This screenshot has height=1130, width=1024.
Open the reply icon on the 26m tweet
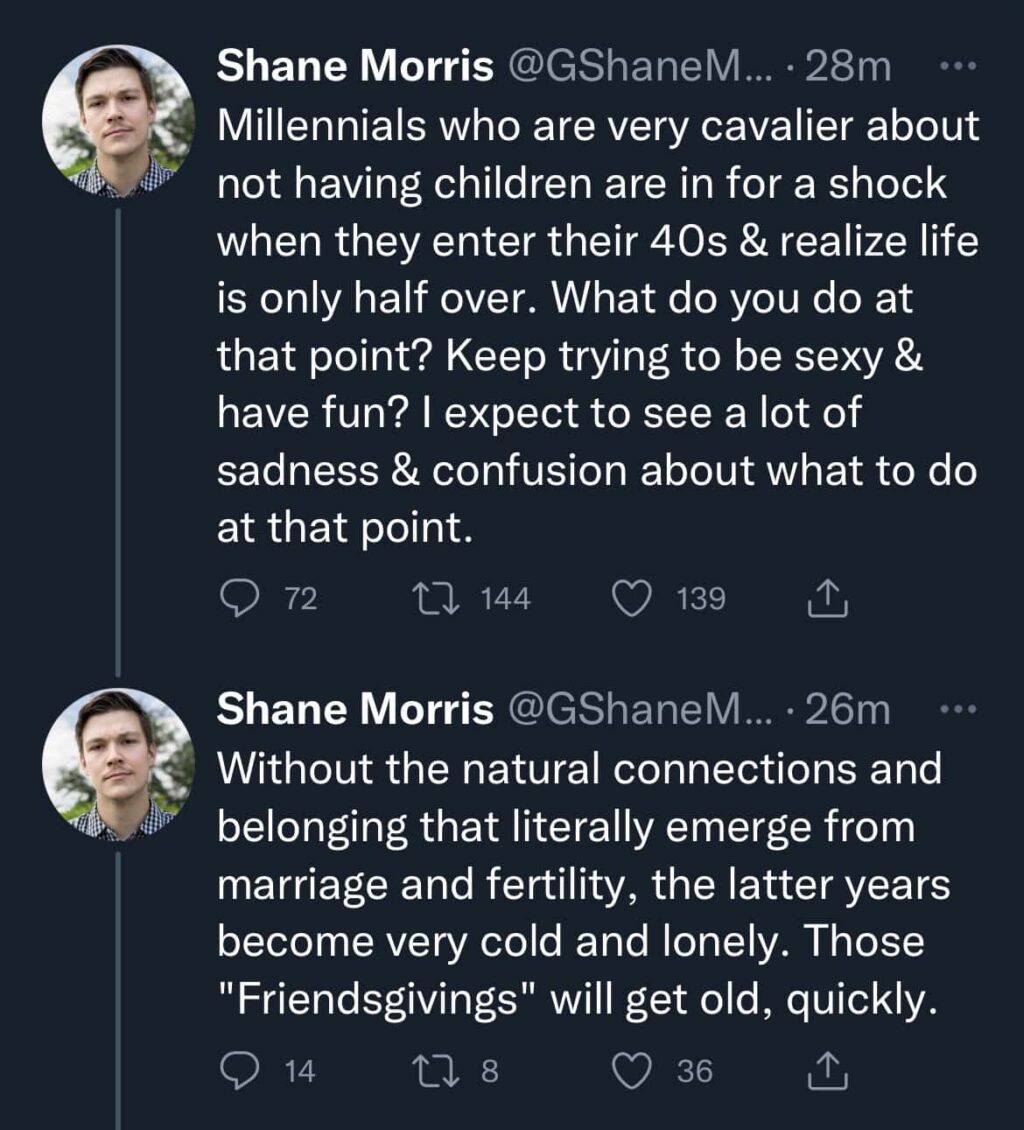point(239,1069)
